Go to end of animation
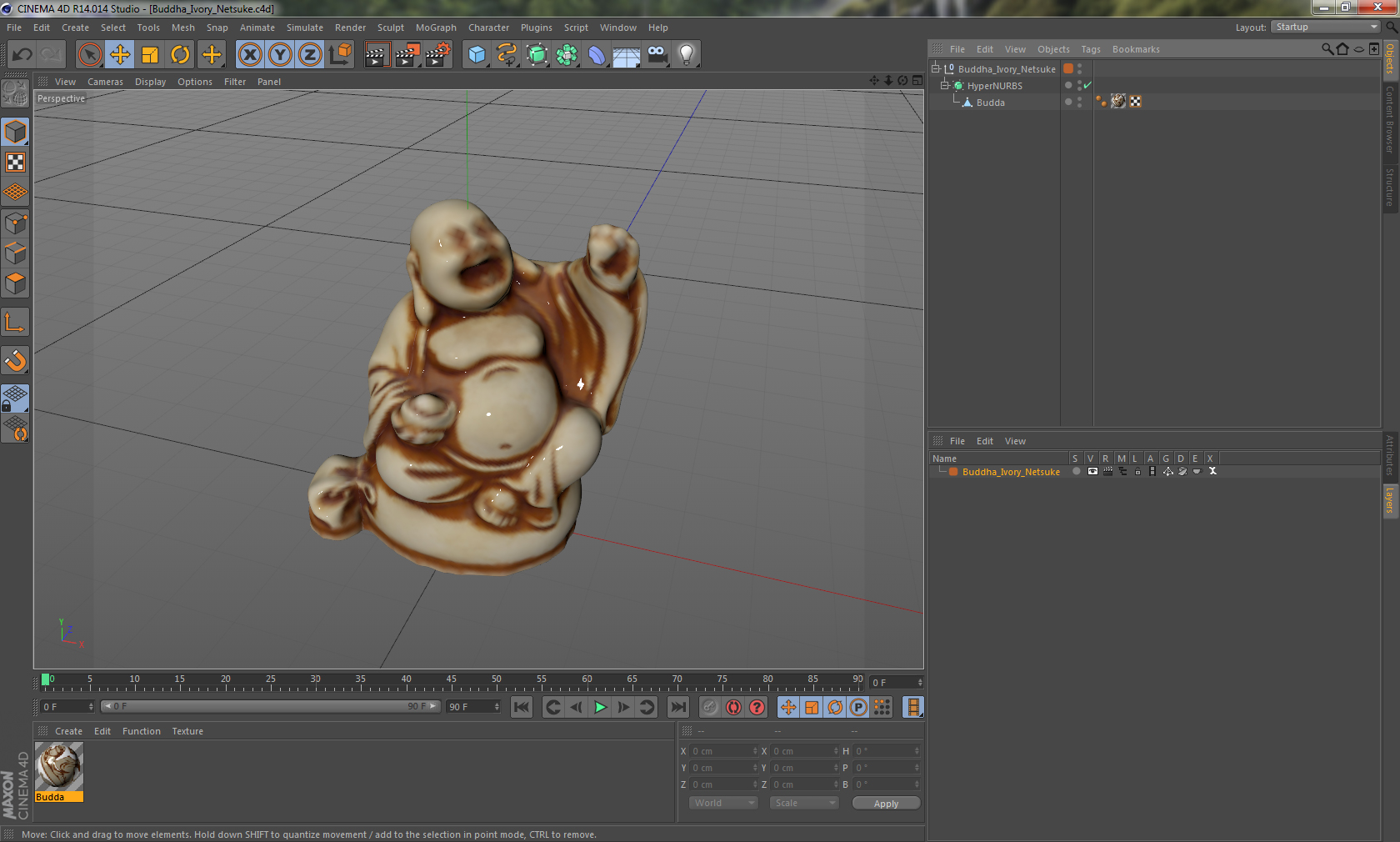 tap(678, 707)
